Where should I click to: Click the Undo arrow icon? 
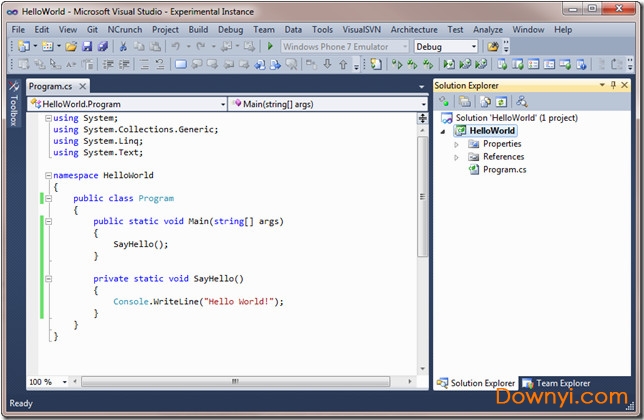click(x=176, y=47)
